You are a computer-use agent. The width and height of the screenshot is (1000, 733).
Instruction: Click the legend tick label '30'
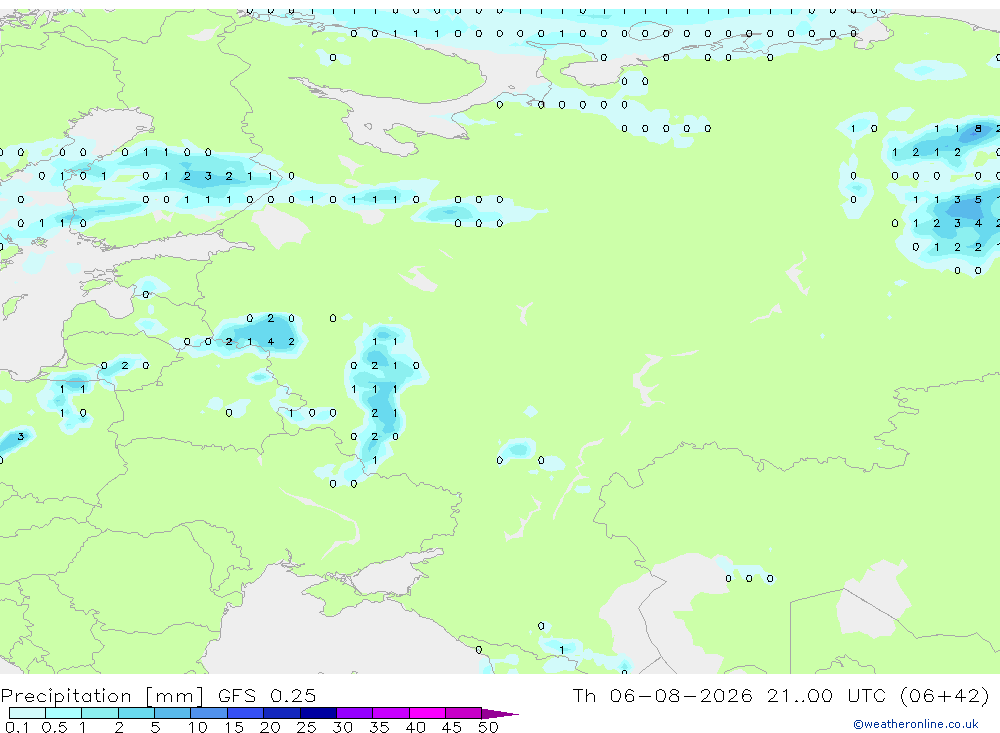[x=343, y=727]
